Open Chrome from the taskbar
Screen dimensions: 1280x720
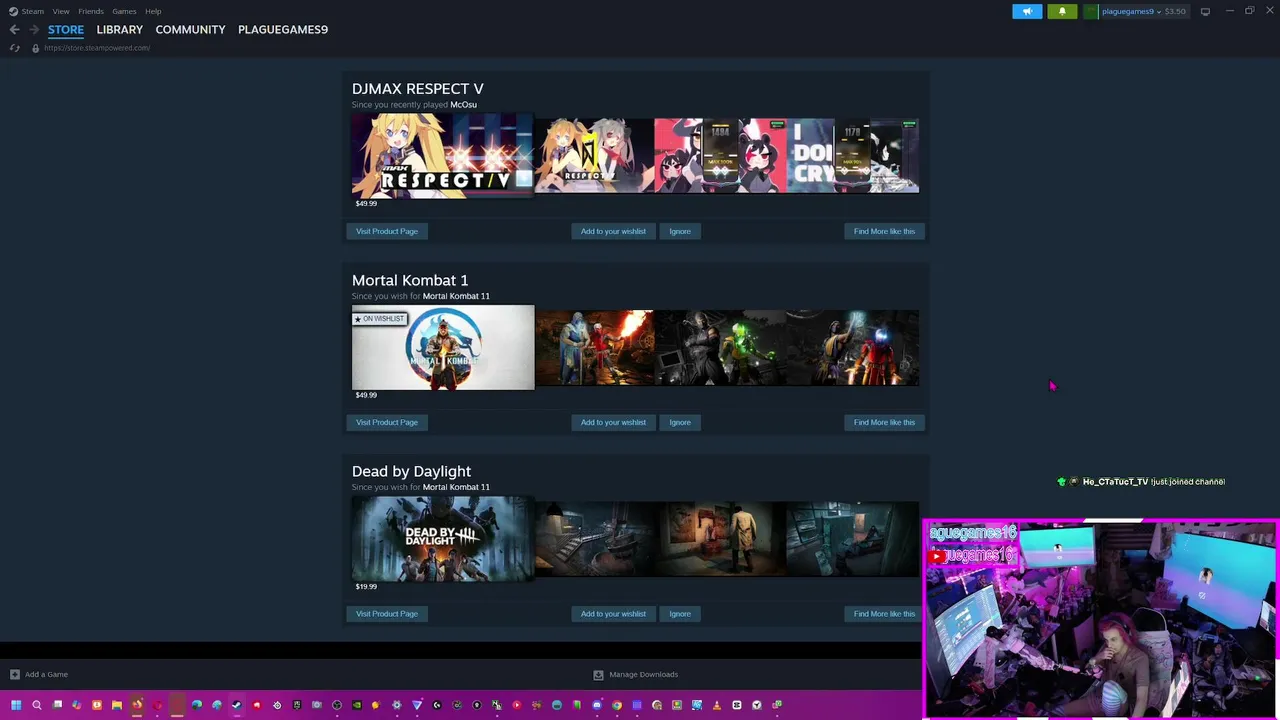pos(617,705)
